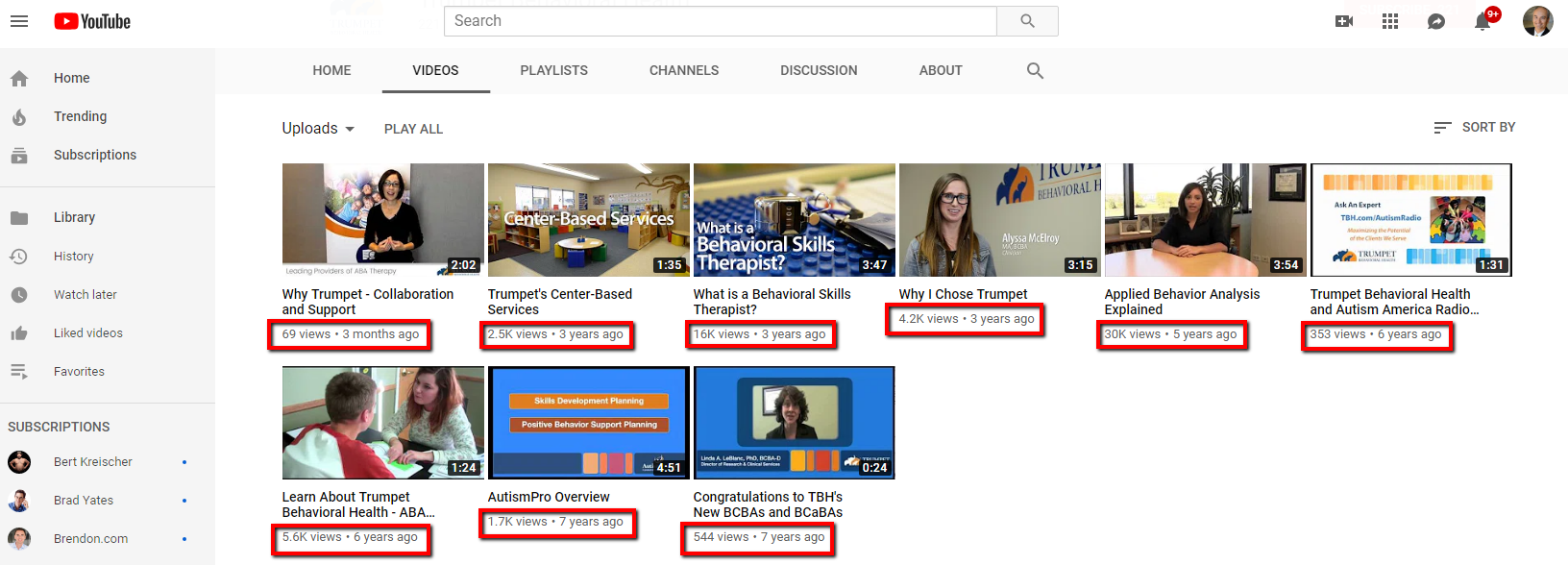Click '30K views • 5 years ago' text
This screenshot has height=565, width=1568.
(x=1171, y=334)
